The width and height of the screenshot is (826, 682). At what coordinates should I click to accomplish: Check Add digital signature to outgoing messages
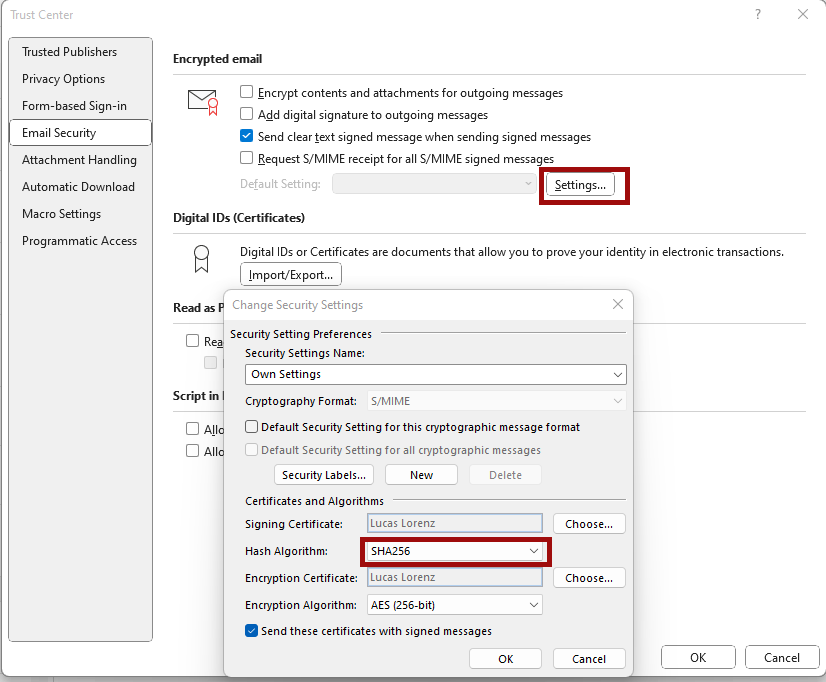tap(247, 114)
